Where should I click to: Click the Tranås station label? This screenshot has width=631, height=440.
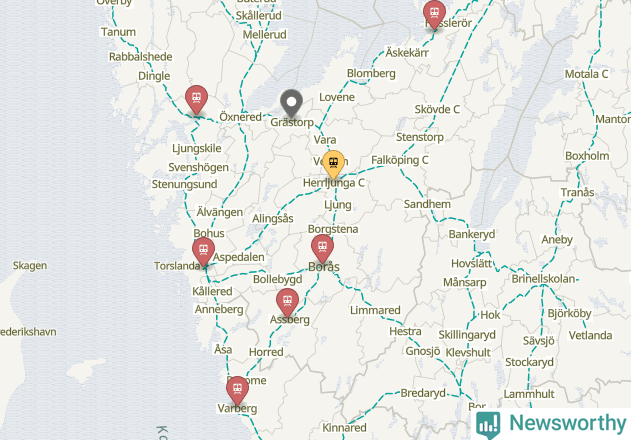coord(577,192)
